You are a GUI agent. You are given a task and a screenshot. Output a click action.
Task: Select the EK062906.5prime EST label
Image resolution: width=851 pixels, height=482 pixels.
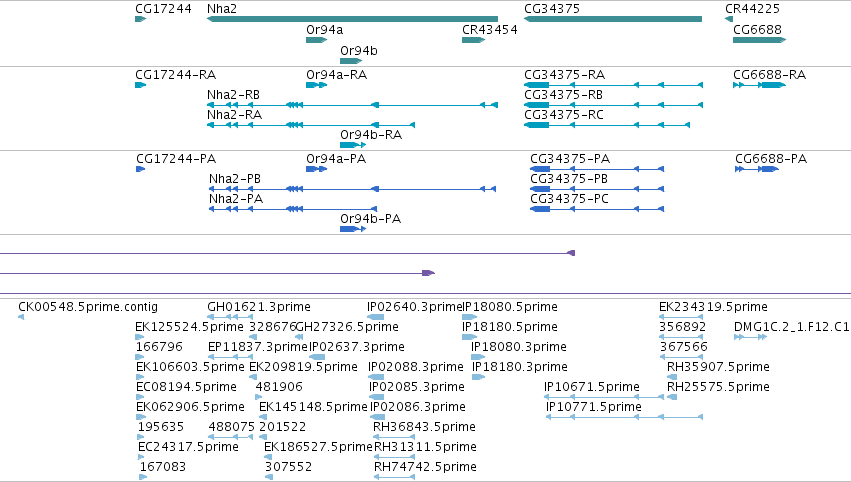190,408
